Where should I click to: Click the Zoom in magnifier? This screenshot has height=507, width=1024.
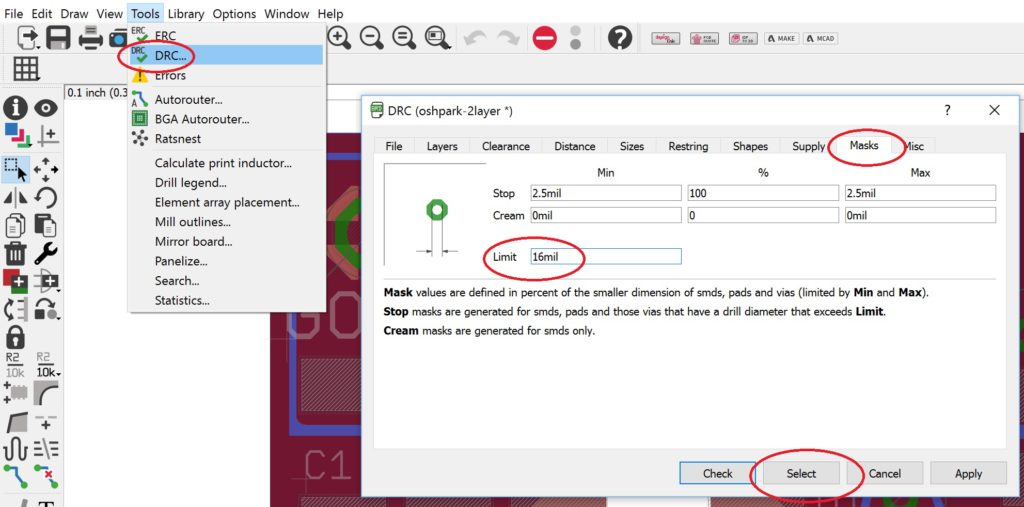(339, 38)
